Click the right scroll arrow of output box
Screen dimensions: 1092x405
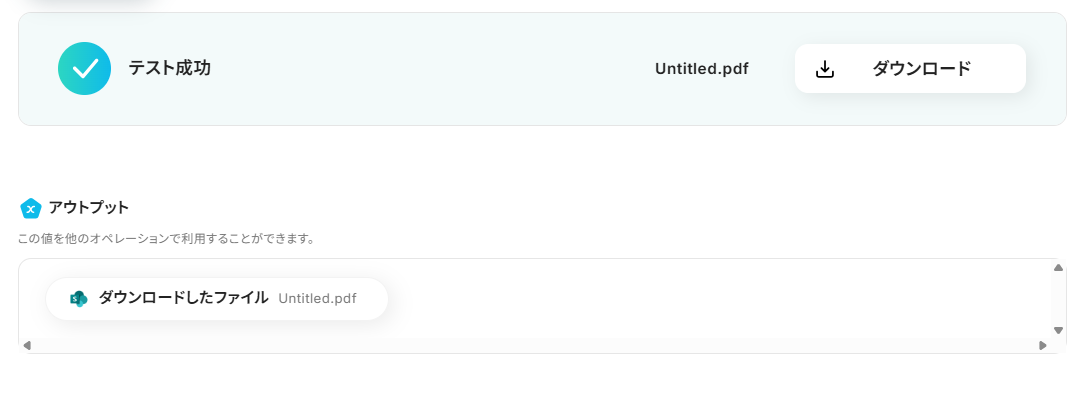(1043, 346)
